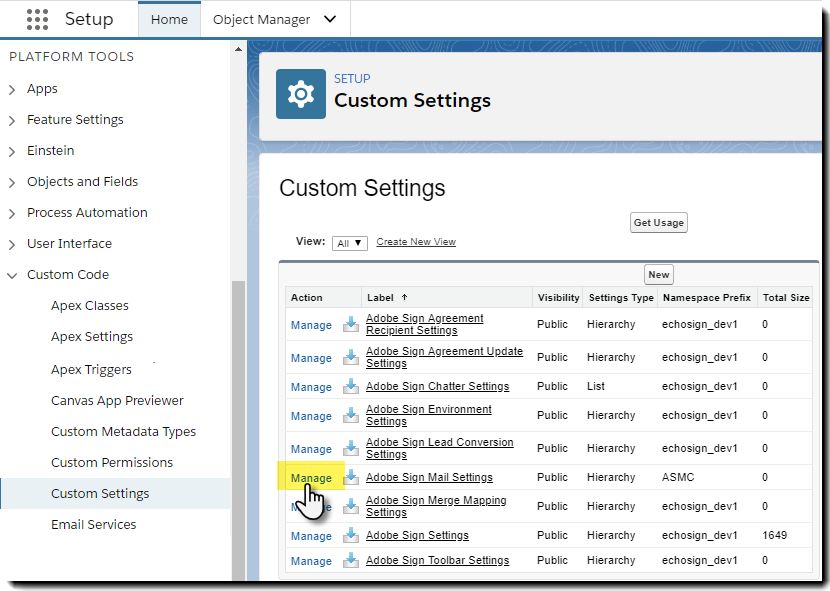The image size is (830, 591).
Task: Open Adobe Sign Agreement Update Settings link
Action: [444, 357]
